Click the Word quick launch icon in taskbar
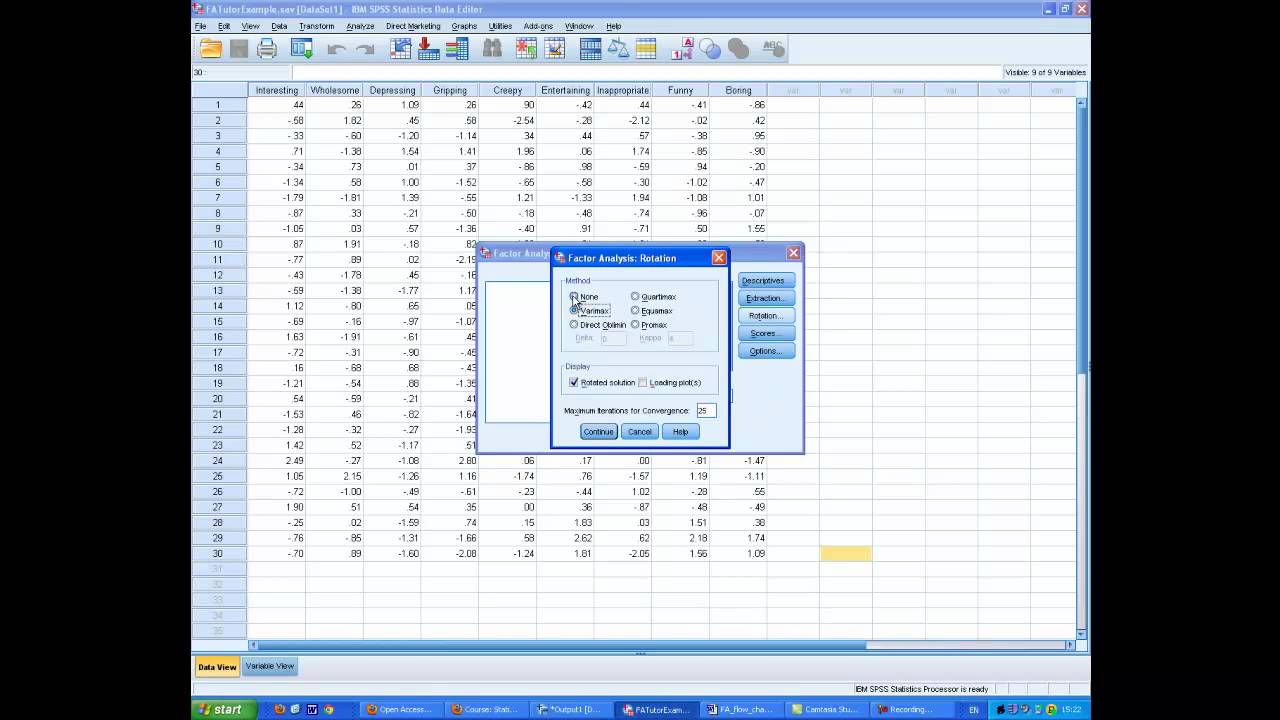Screen dimensions: 1280x720 tap(312, 709)
